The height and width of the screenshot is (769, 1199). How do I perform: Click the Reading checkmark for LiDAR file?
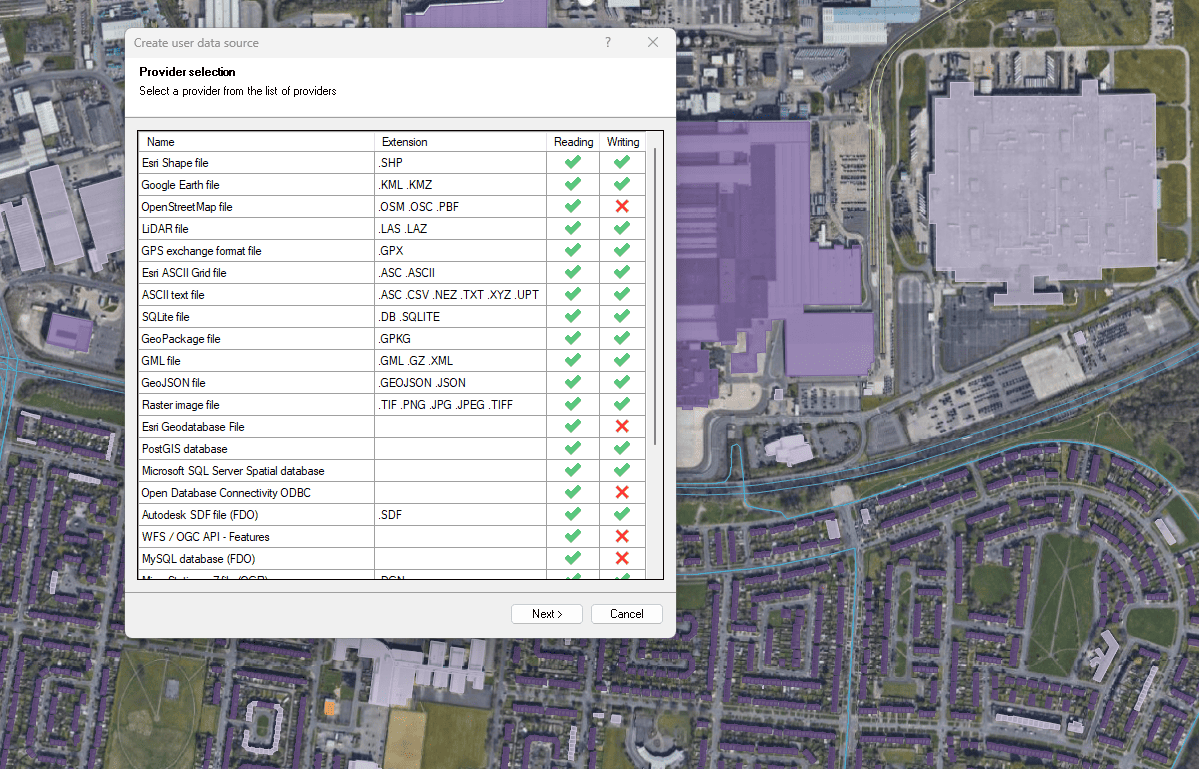point(573,229)
